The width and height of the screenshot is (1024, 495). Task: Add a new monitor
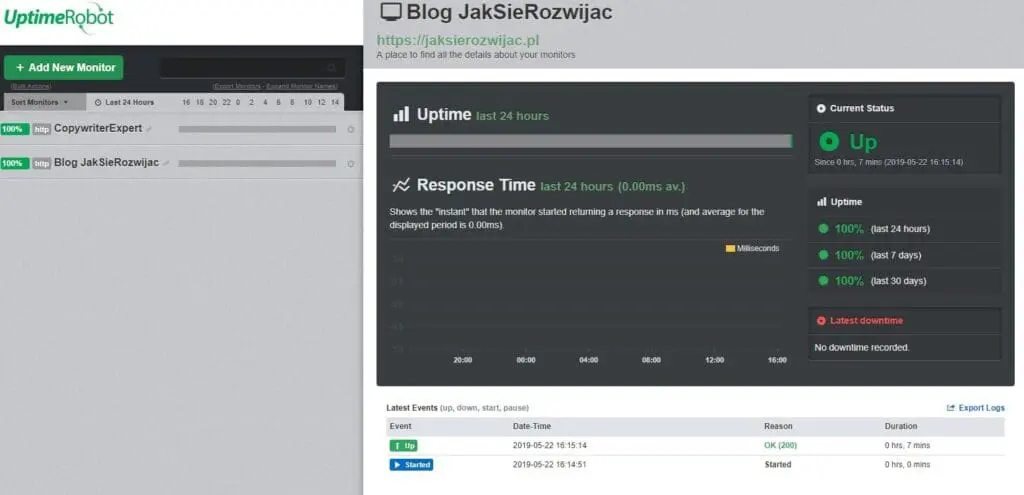(x=63, y=67)
